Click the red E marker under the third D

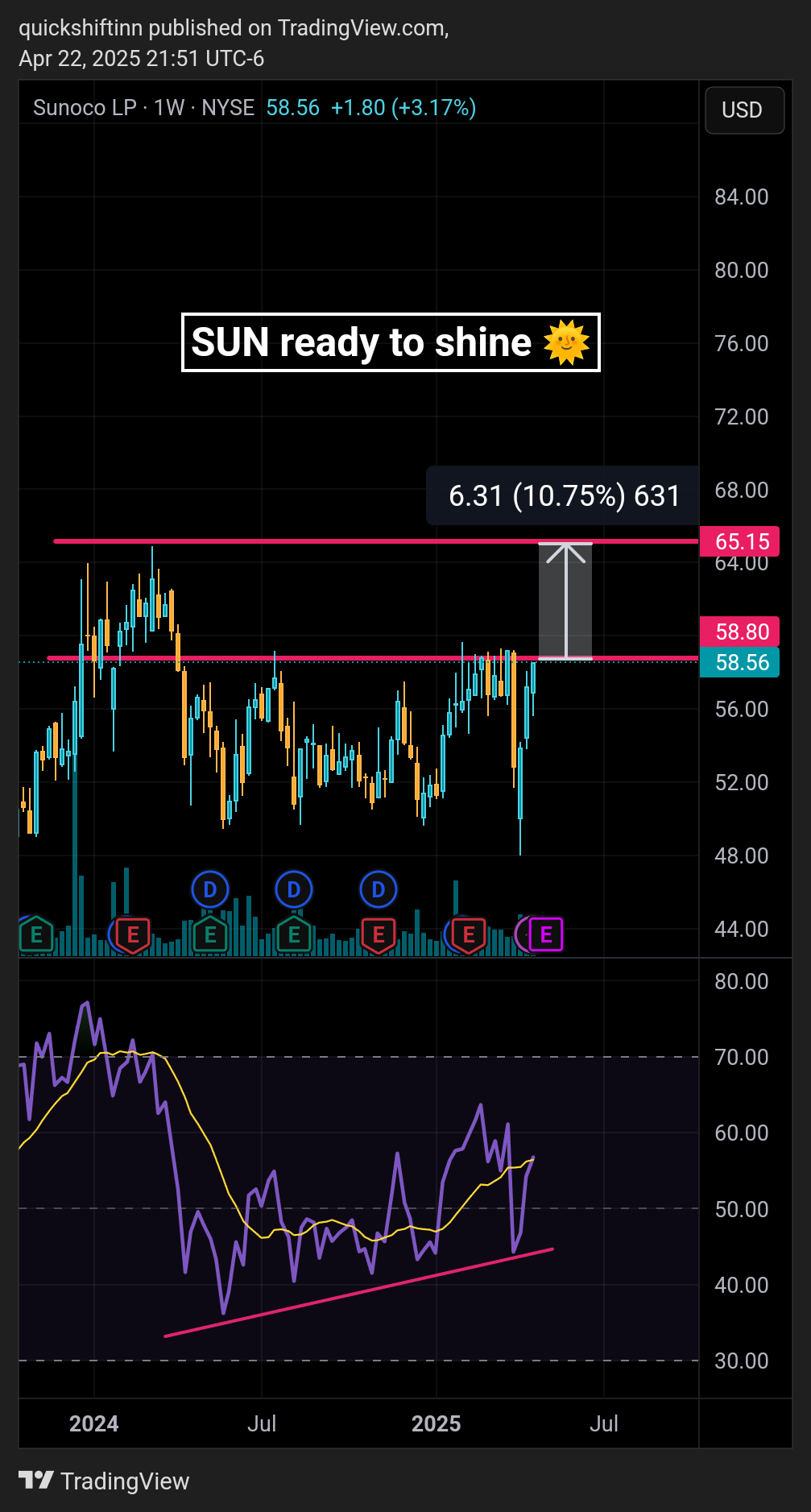[379, 935]
